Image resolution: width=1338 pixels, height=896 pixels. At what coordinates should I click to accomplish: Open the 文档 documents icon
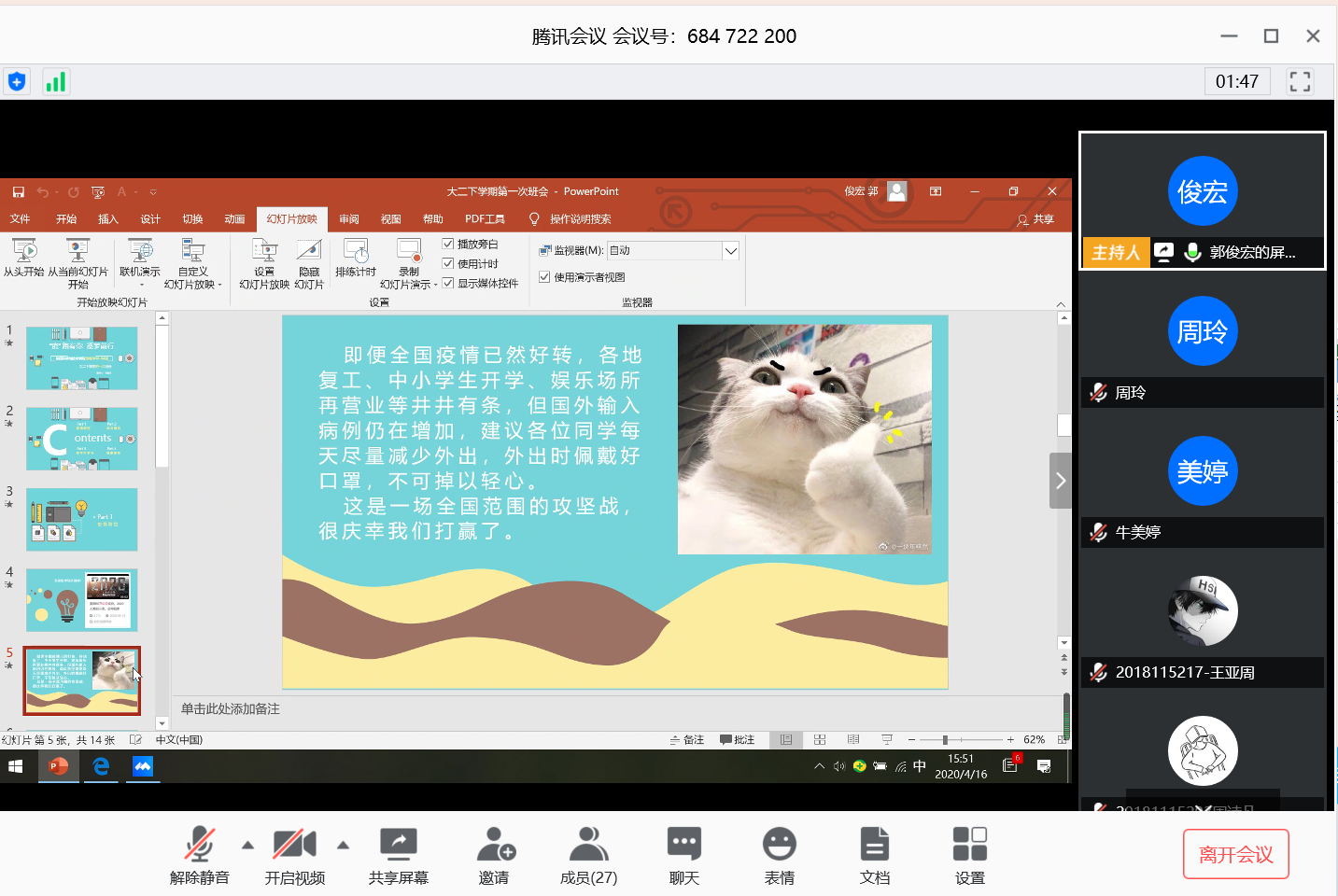pos(874,845)
